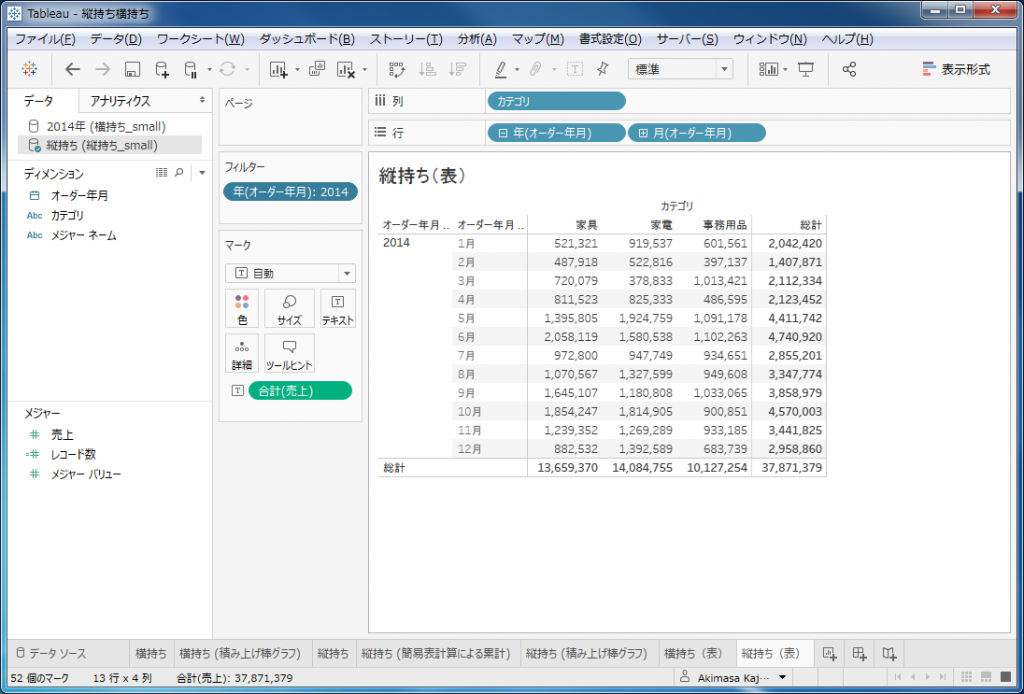Click the Add new data source icon
The width and height of the screenshot is (1024, 694).
161,69
